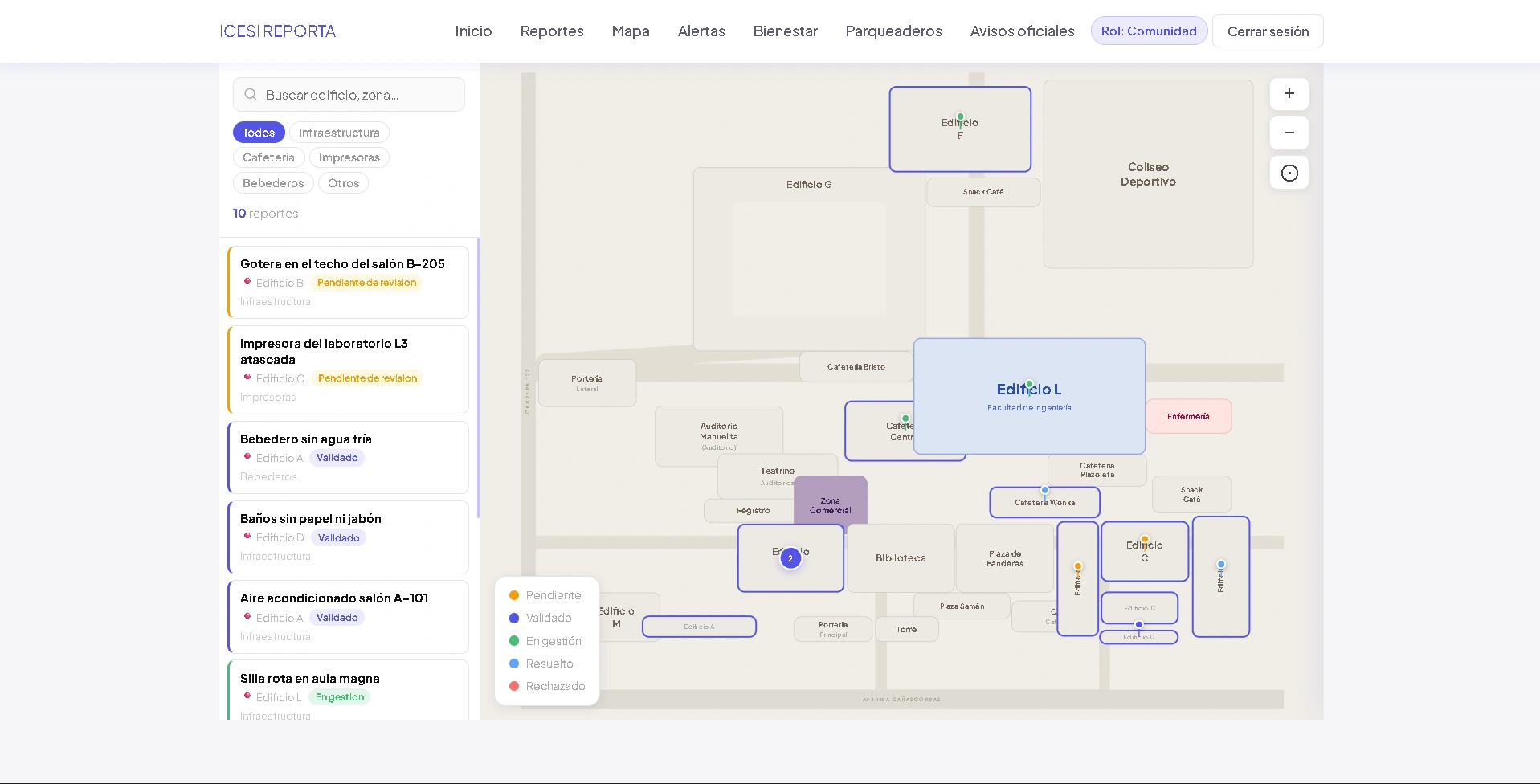
Task: Click Cerrar sesión button
Action: [x=1268, y=31]
